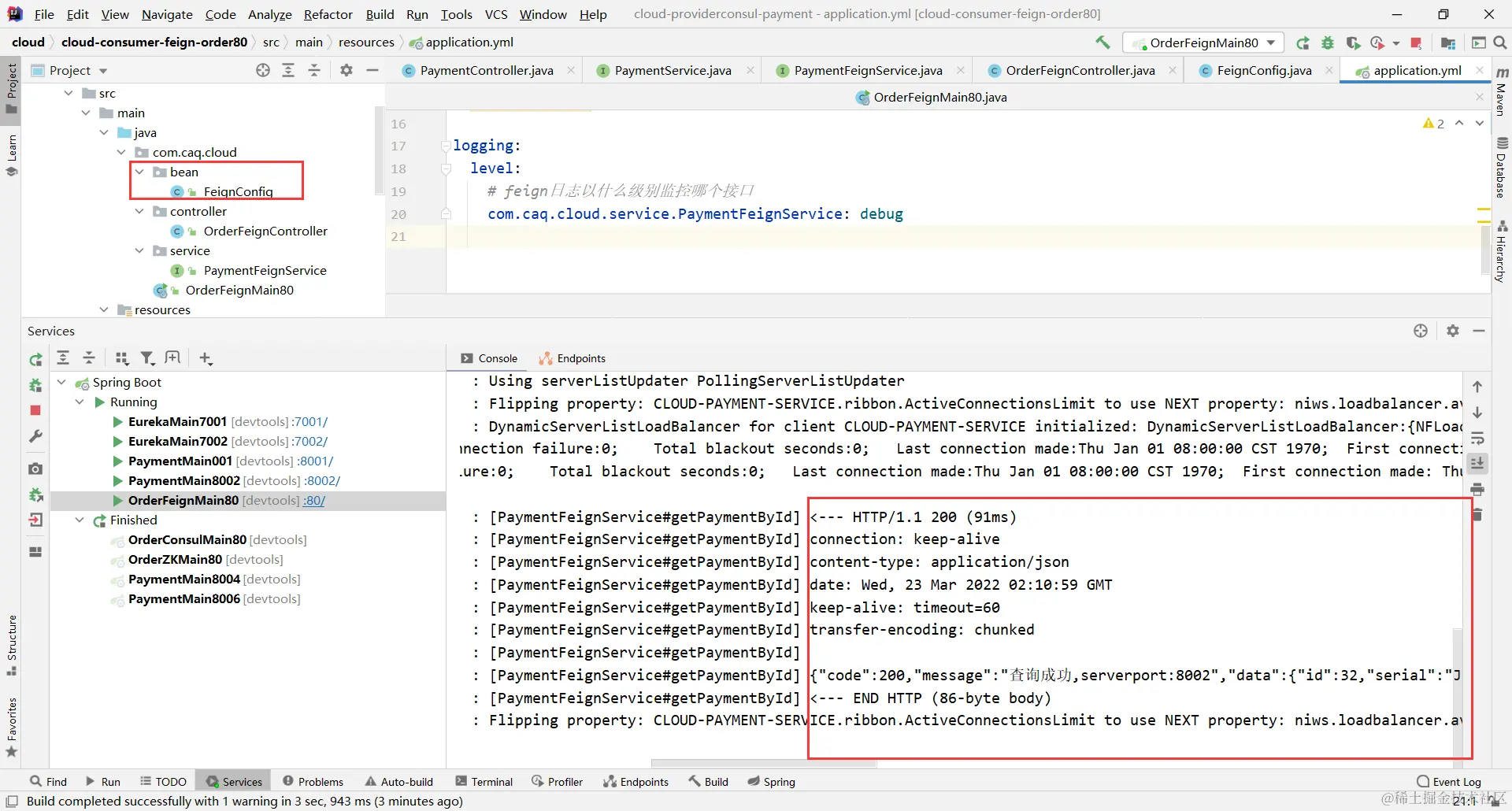This screenshot has height=811, width=1512.
Task: Take a thread dump with camera icon
Action: pos(35,468)
